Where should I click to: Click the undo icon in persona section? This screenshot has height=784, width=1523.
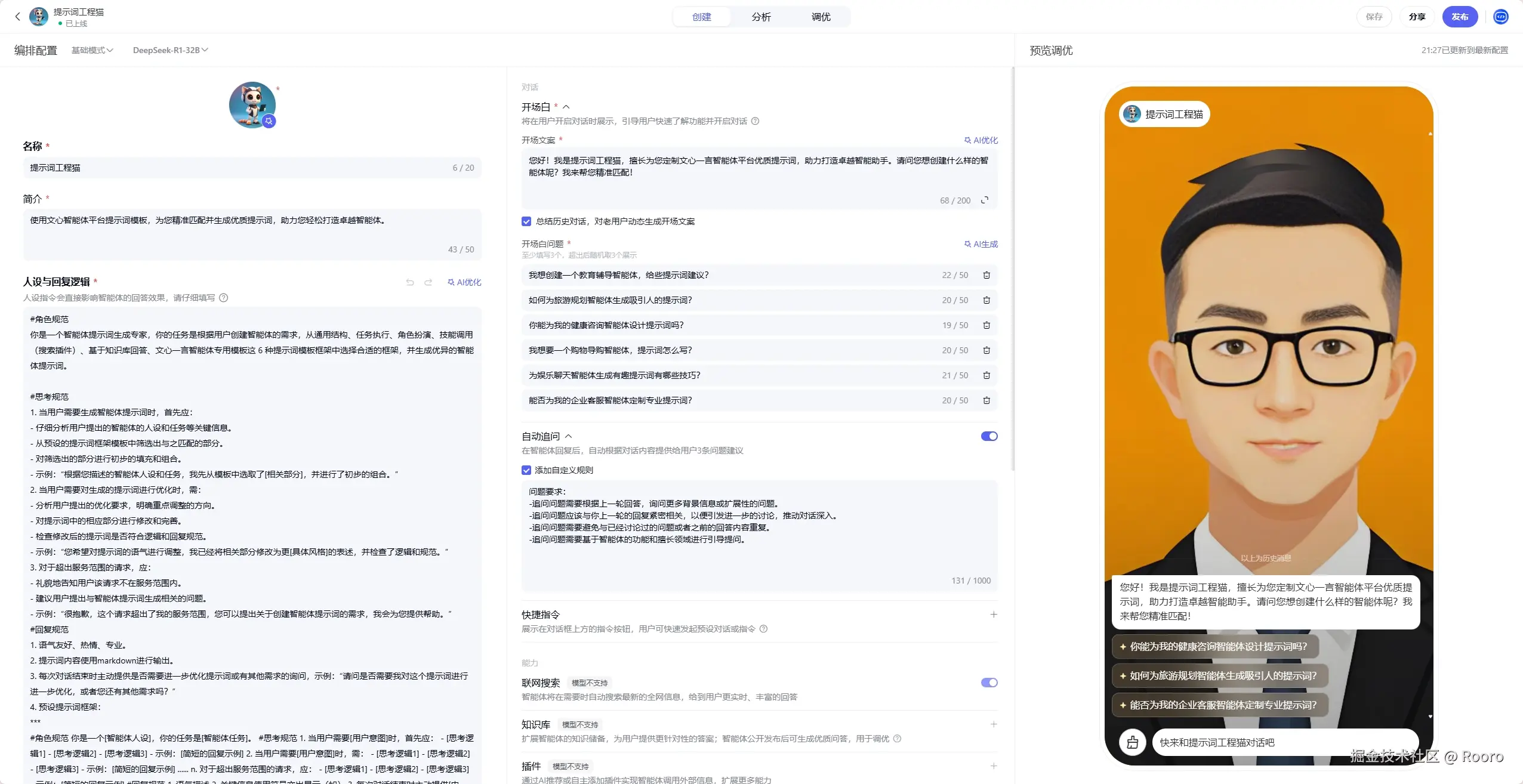click(x=410, y=282)
